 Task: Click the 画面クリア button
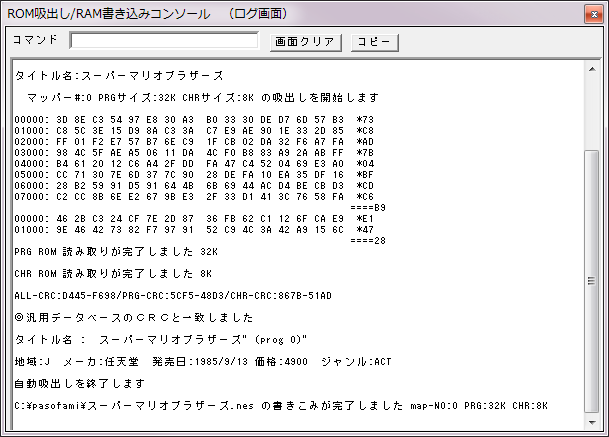click(x=306, y=42)
